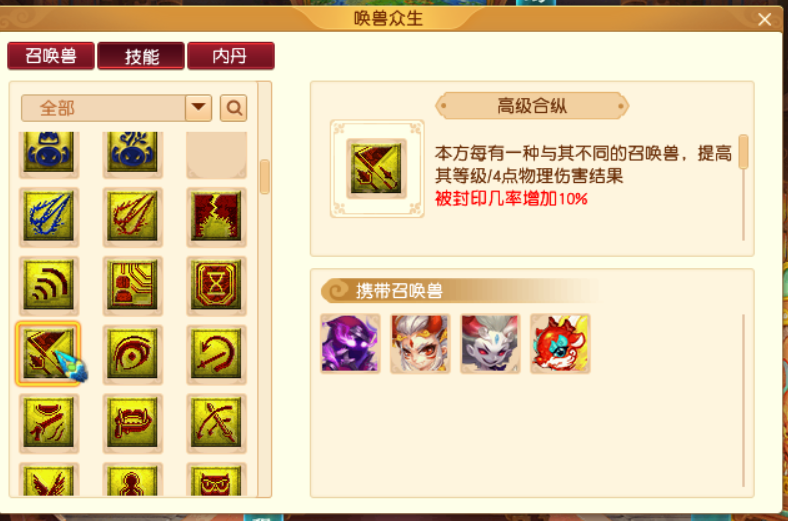
Task: Expand the 全部 category combo box
Action: [x=116, y=108]
